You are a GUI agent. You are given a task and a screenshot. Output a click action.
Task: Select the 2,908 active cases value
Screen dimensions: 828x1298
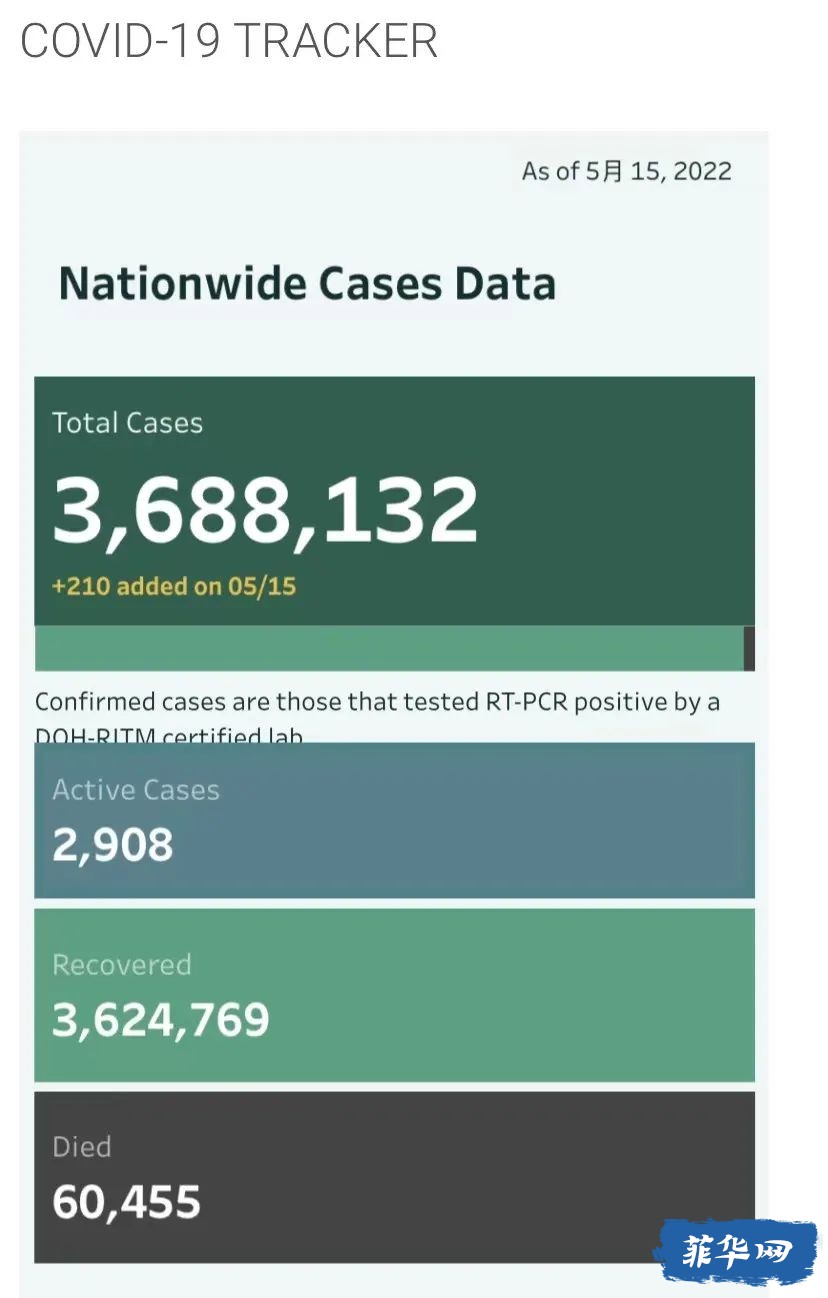point(113,846)
